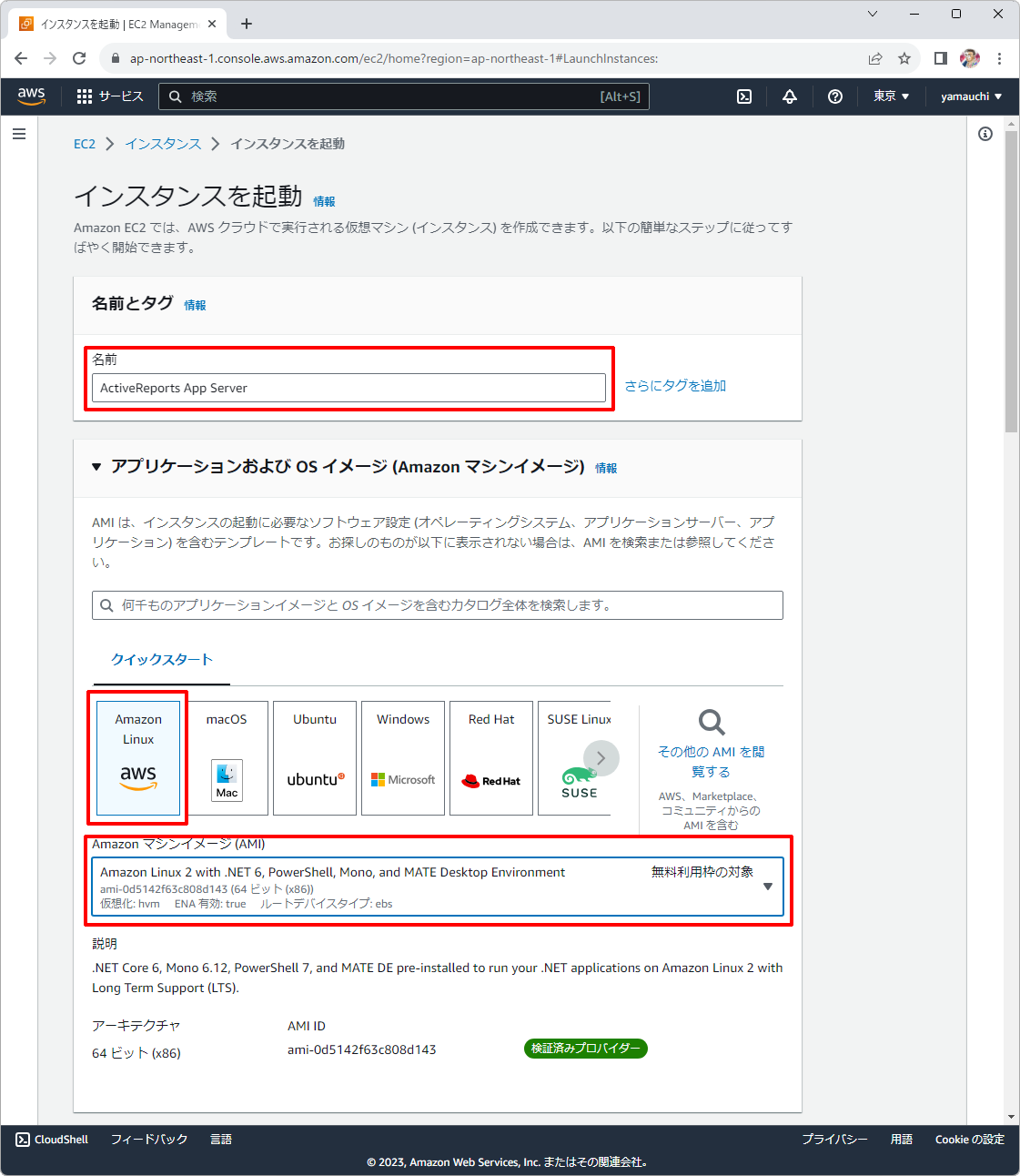
Task: Focus the AWS console search bar
Action: [404, 96]
